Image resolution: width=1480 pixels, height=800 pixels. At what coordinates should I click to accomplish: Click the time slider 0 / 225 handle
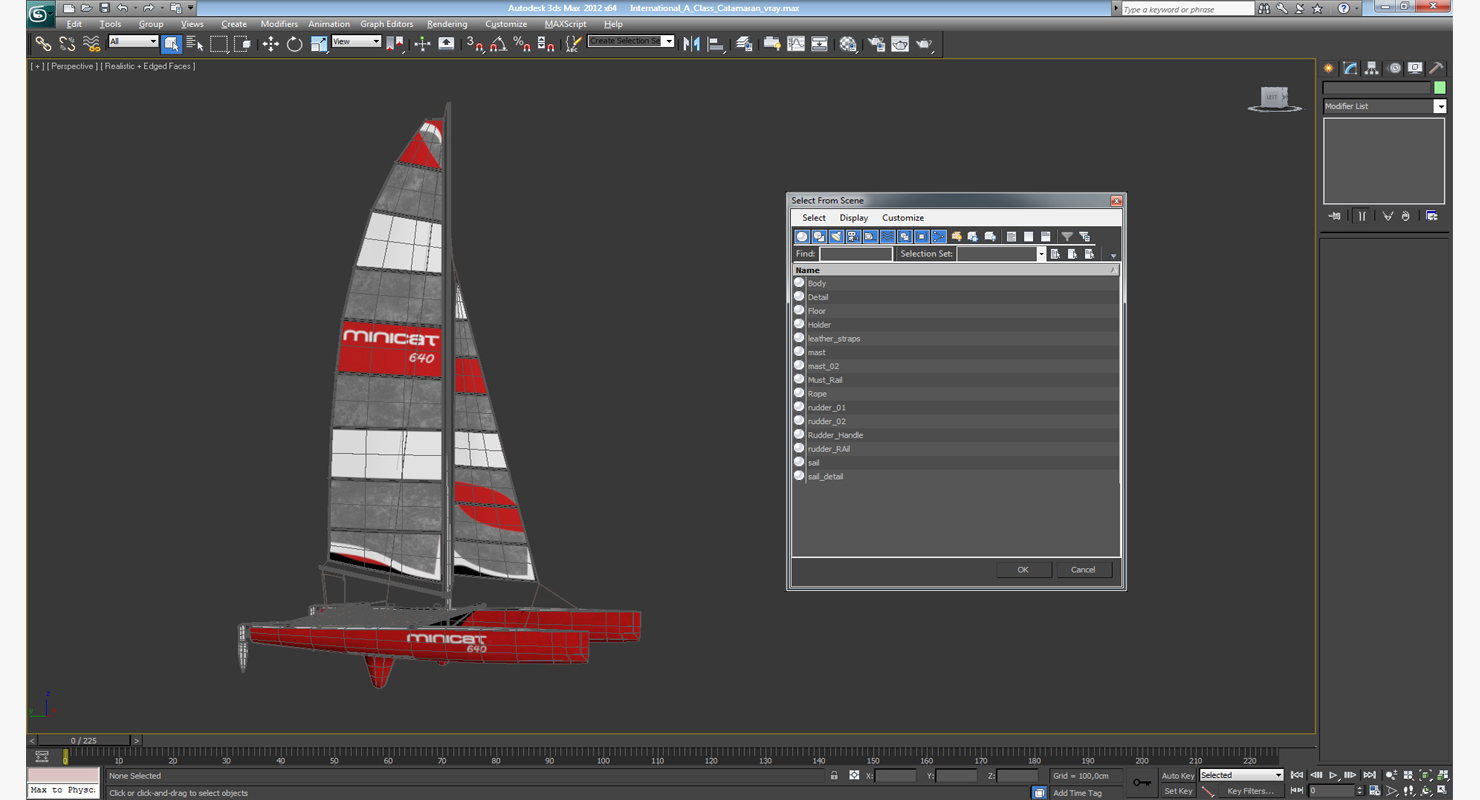pyautogui.click(x=83, y=741)
